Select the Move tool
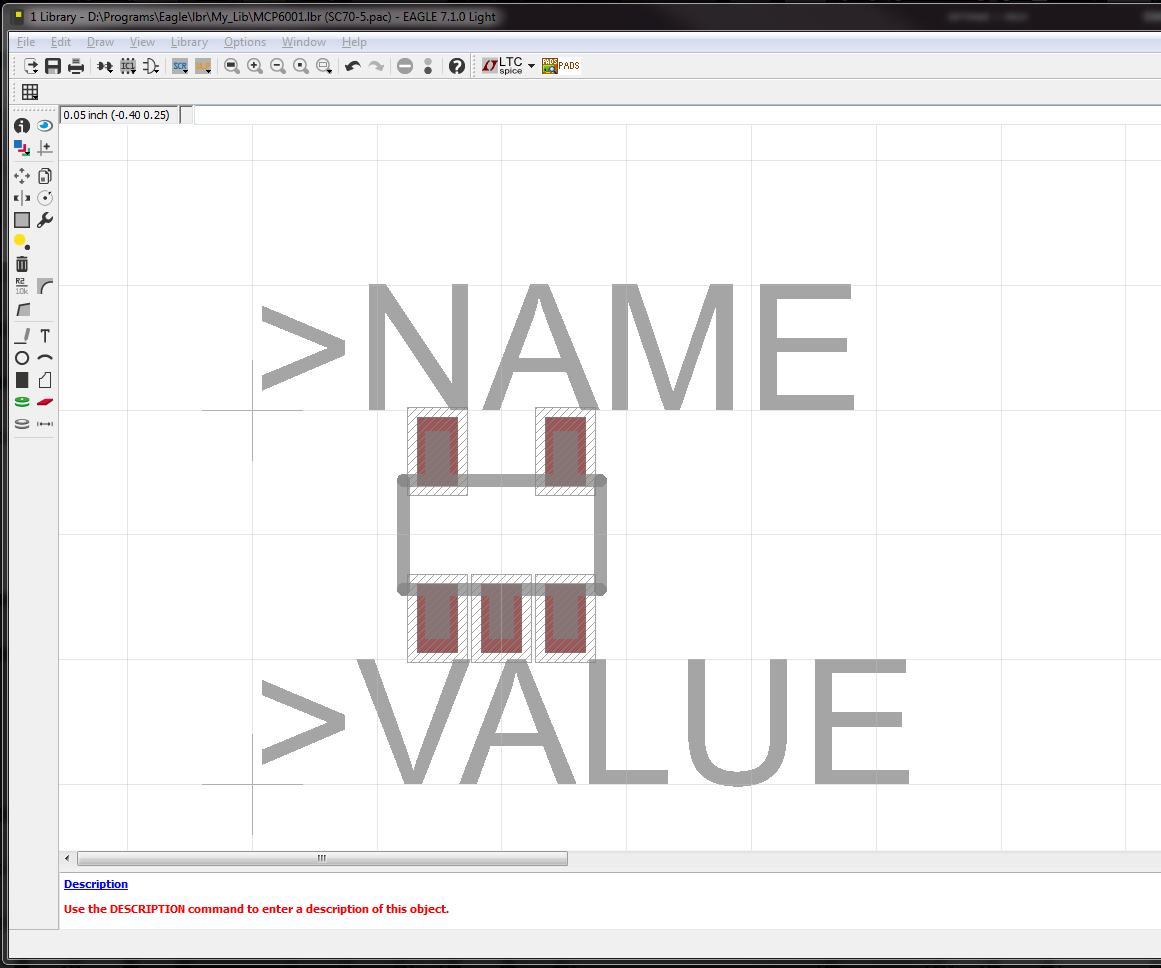 point(21,176)
